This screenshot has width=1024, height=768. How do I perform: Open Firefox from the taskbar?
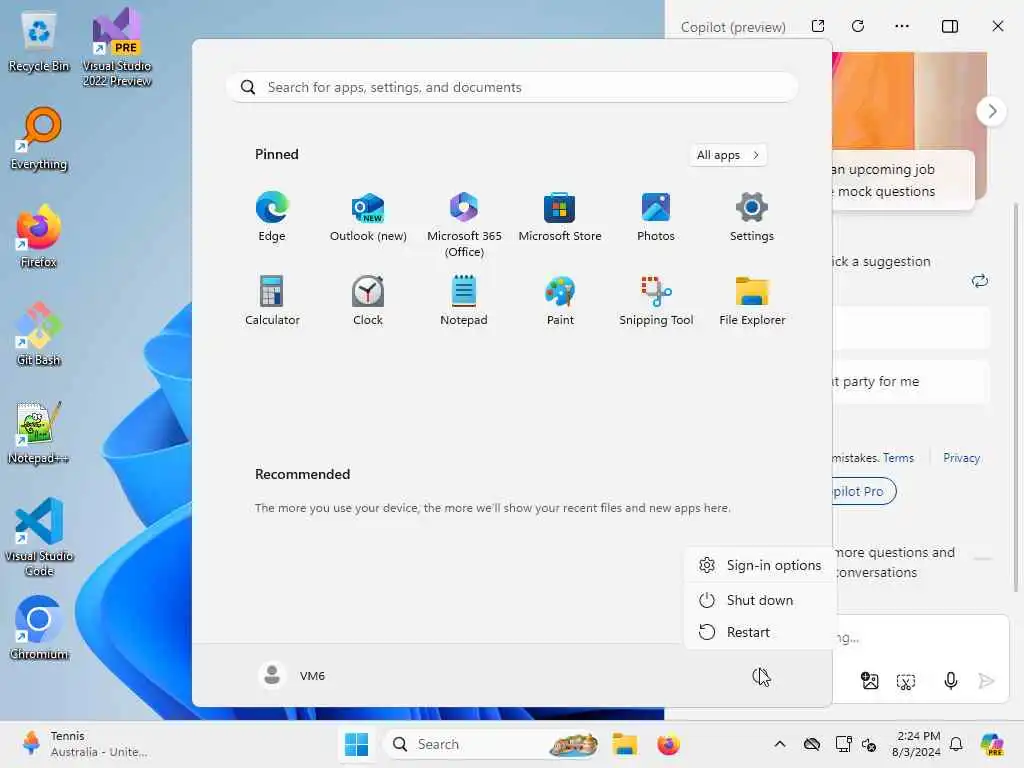668,744
